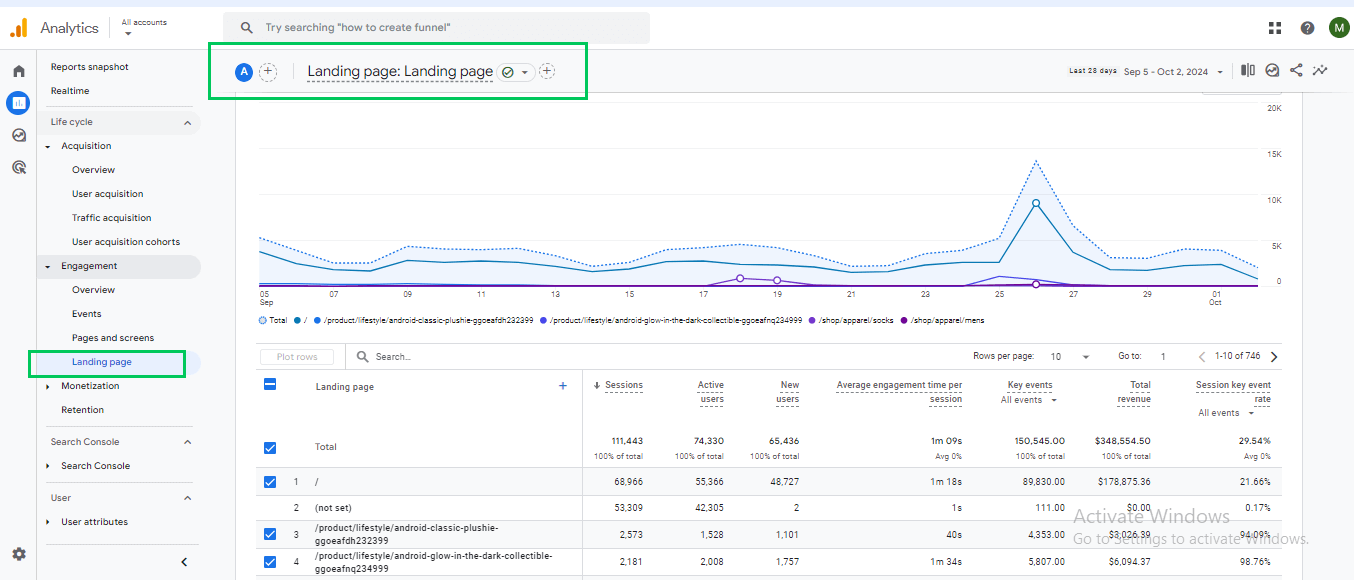Open Admin settings gear icon

click(18, 554)
